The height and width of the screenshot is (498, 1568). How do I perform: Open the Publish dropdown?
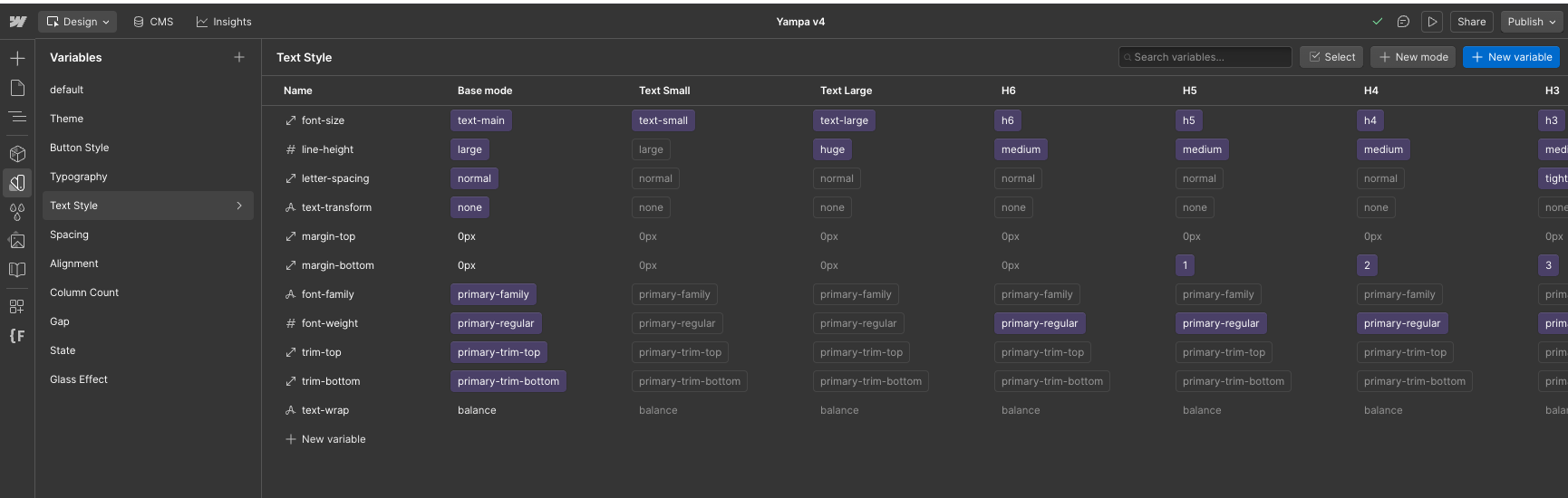pyautogui.click(x=1531, y=22)
